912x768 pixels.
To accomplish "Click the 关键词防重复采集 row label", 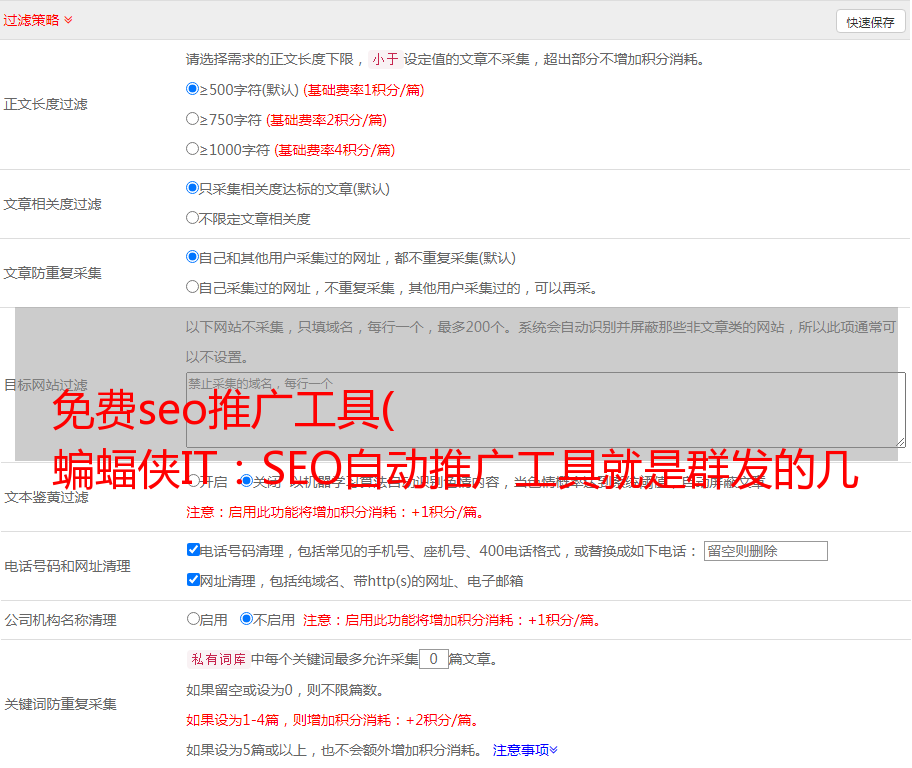I will point(60,704).
